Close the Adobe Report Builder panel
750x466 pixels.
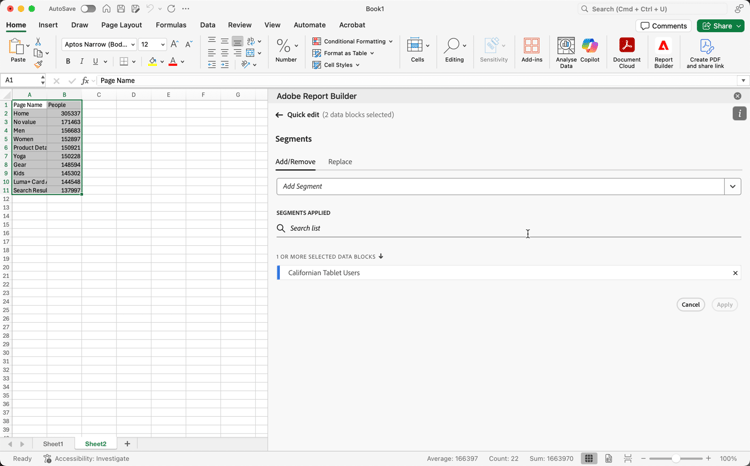[x=737, y=96]
